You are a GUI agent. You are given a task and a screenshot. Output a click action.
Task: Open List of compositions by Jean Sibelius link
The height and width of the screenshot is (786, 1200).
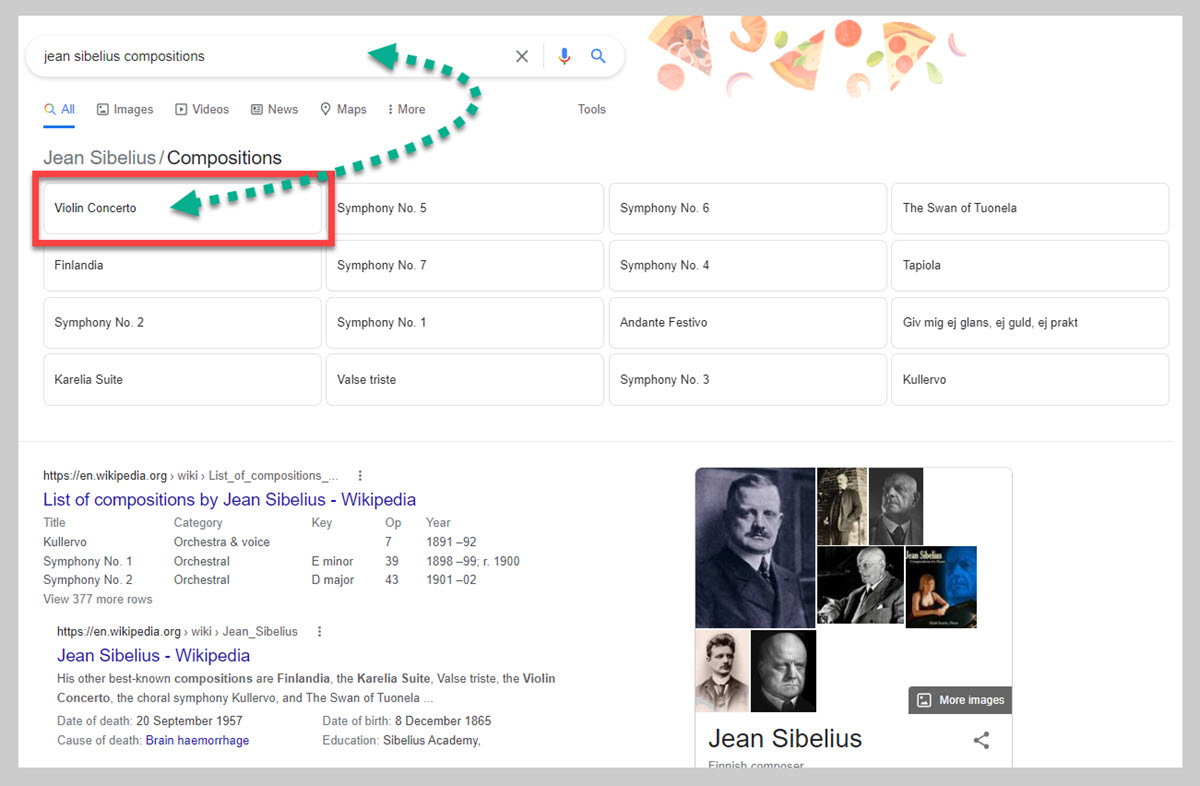coord(229,499)
